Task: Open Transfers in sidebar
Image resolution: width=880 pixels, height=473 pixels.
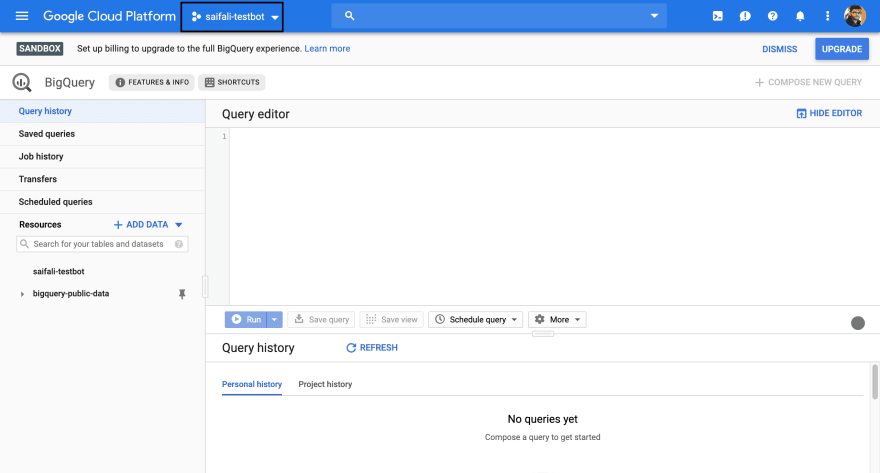Action: click(x=102, y=179)
